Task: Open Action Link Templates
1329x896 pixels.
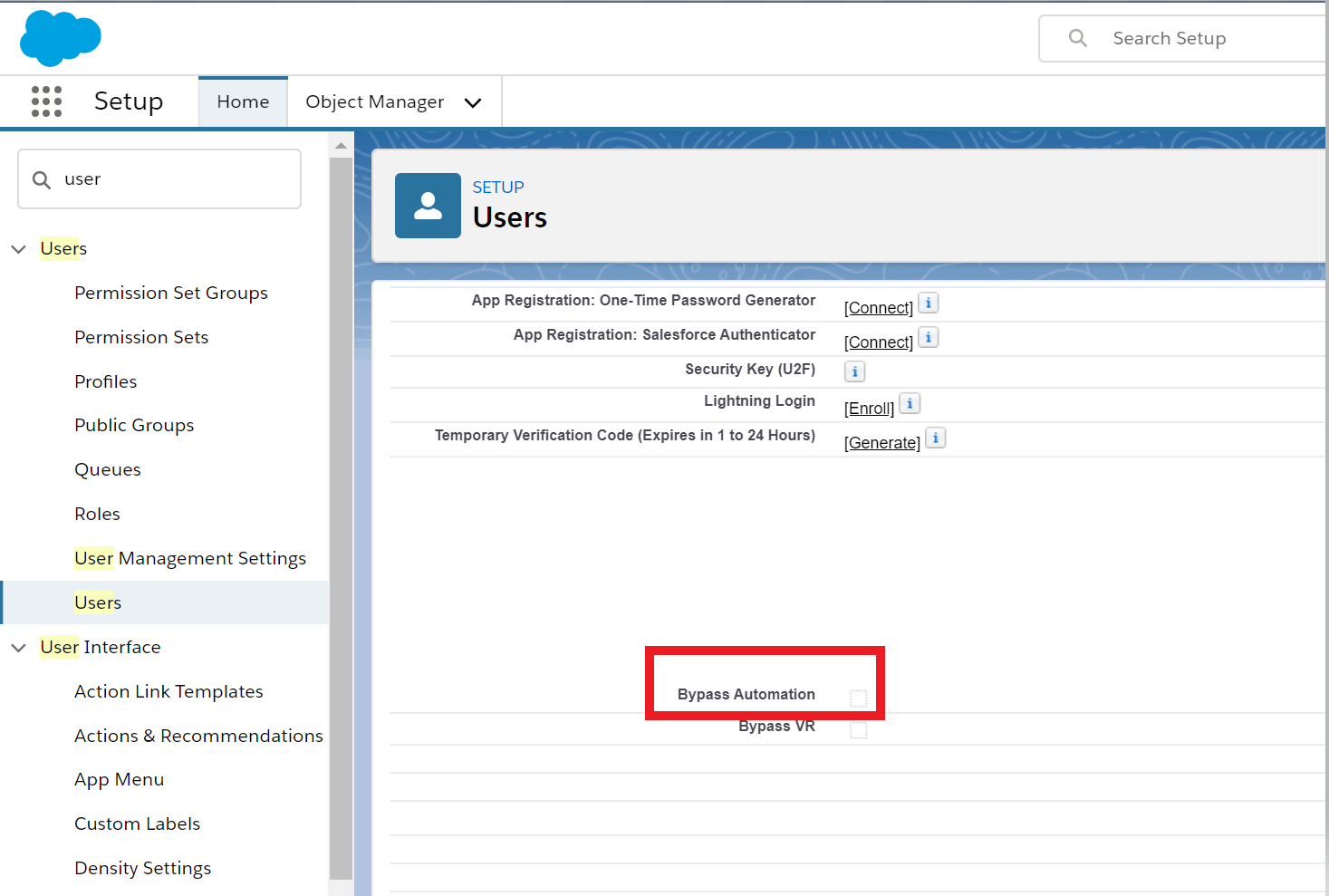Action: pos(169,691)
